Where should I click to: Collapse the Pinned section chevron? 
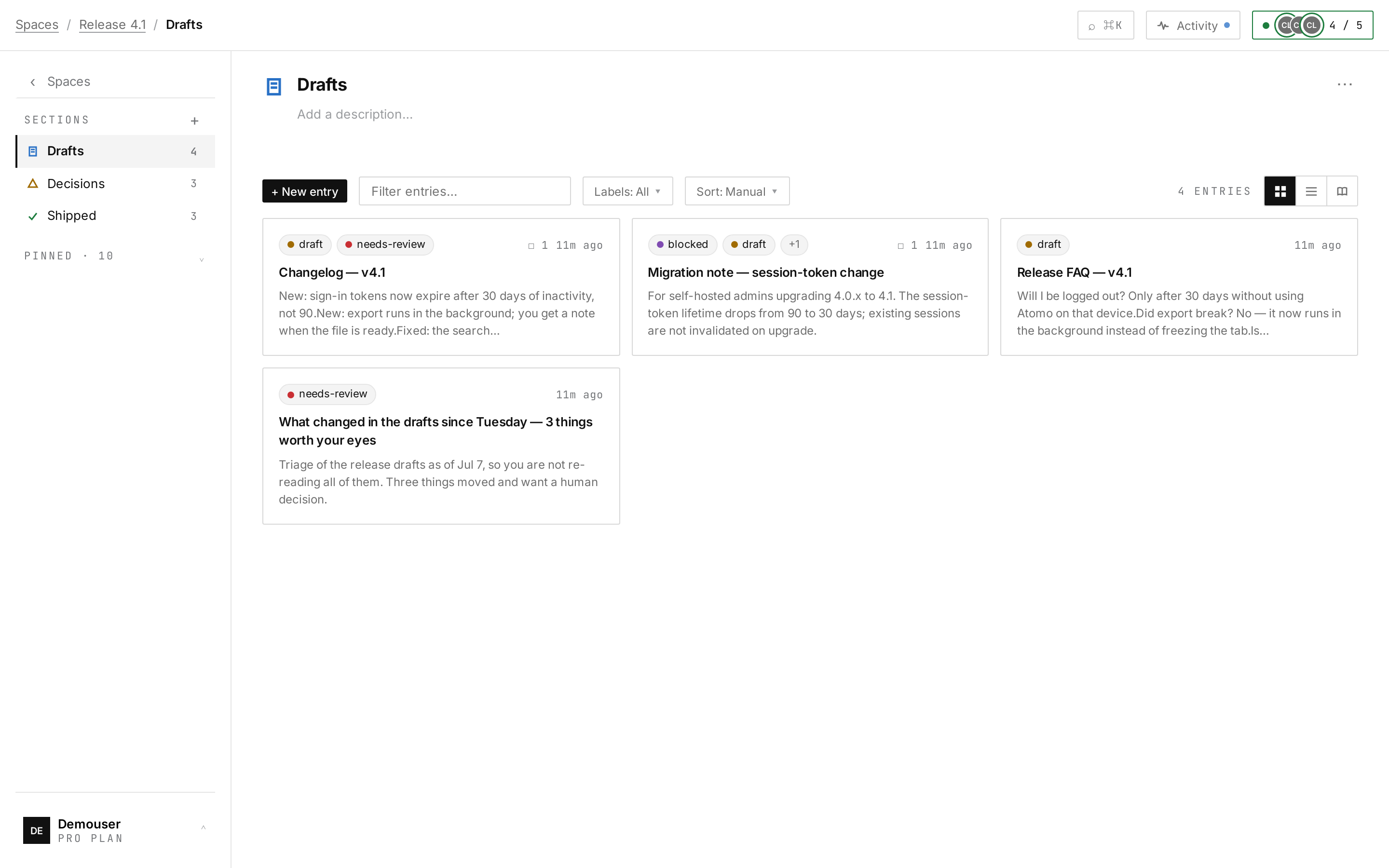pyautogui.click(x=202, y=259)
